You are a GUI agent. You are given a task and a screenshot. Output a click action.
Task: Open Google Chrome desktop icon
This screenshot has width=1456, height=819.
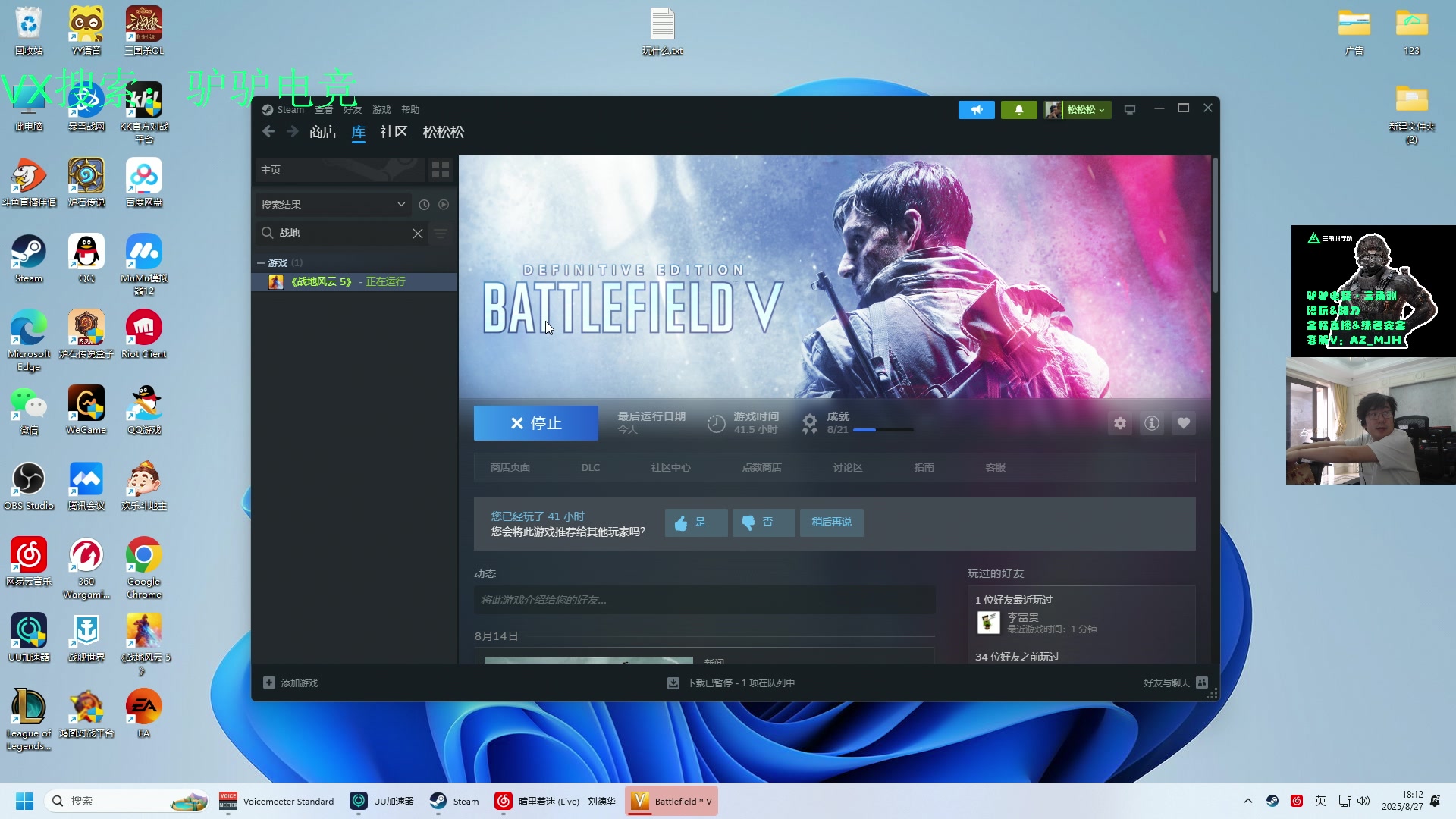click(x=143, y=568)
